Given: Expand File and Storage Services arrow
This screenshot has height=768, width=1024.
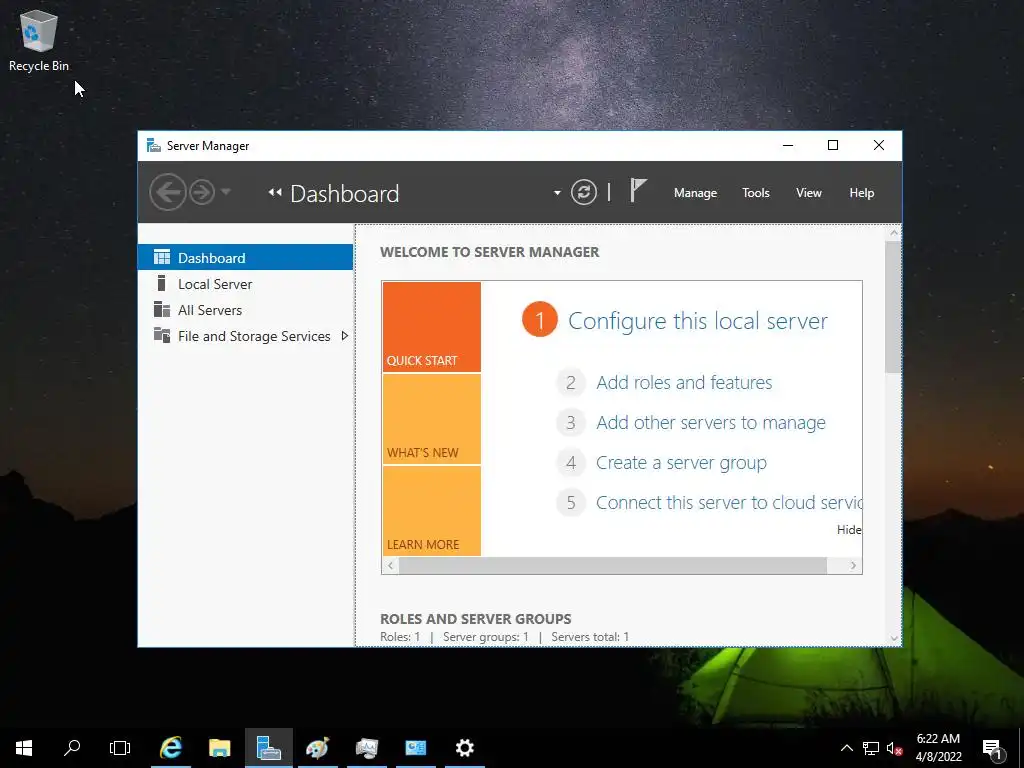Looking at the screenshot, I should click(x=344, y=336).
